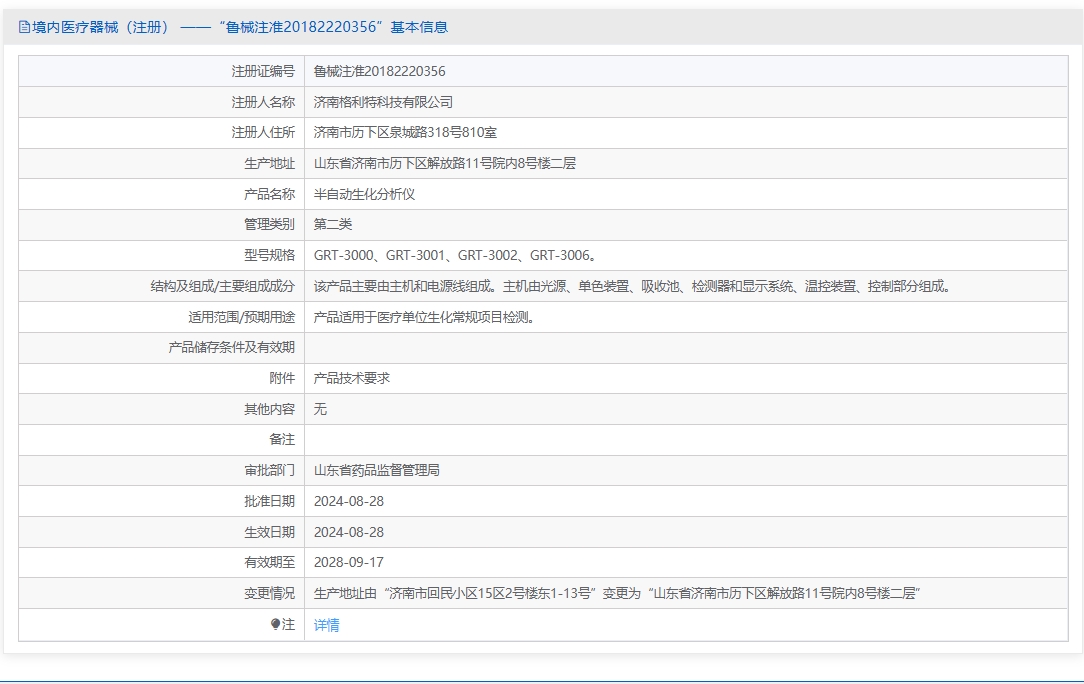This screenshot has height=684, width=1084.
Task: Select expiry date 2028-09-17
Action: [x=348, y=562]
